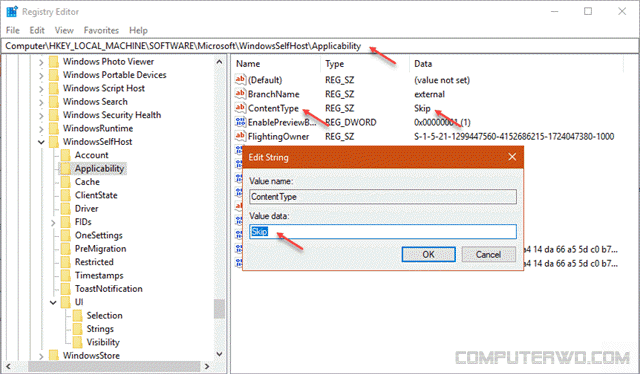Click the Windows Security Health folder icon
This screenshot has width=640, height=374.
[x=54, y=115]
